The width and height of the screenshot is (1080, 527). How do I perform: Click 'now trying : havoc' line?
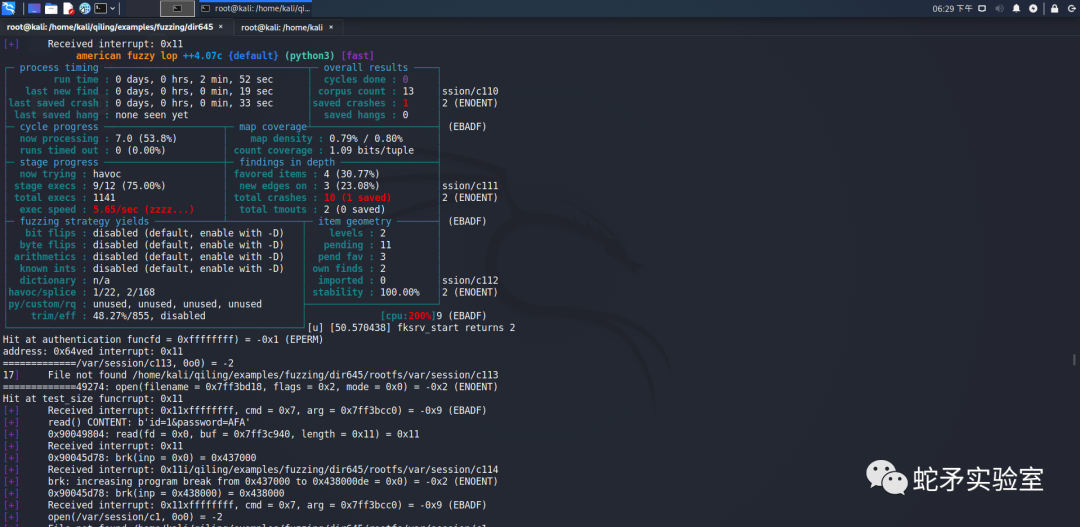pyautogui.click(x=70, y=174)
